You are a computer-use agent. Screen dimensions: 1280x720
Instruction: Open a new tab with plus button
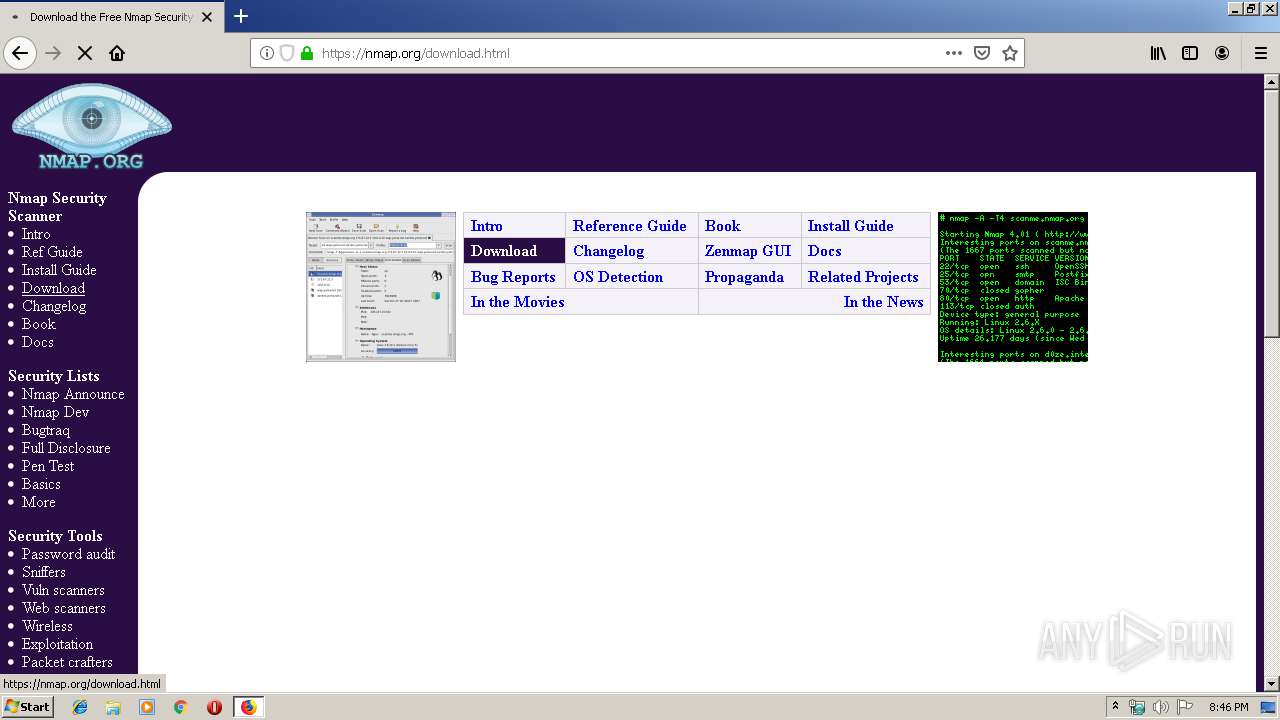(x=241, y=16)
